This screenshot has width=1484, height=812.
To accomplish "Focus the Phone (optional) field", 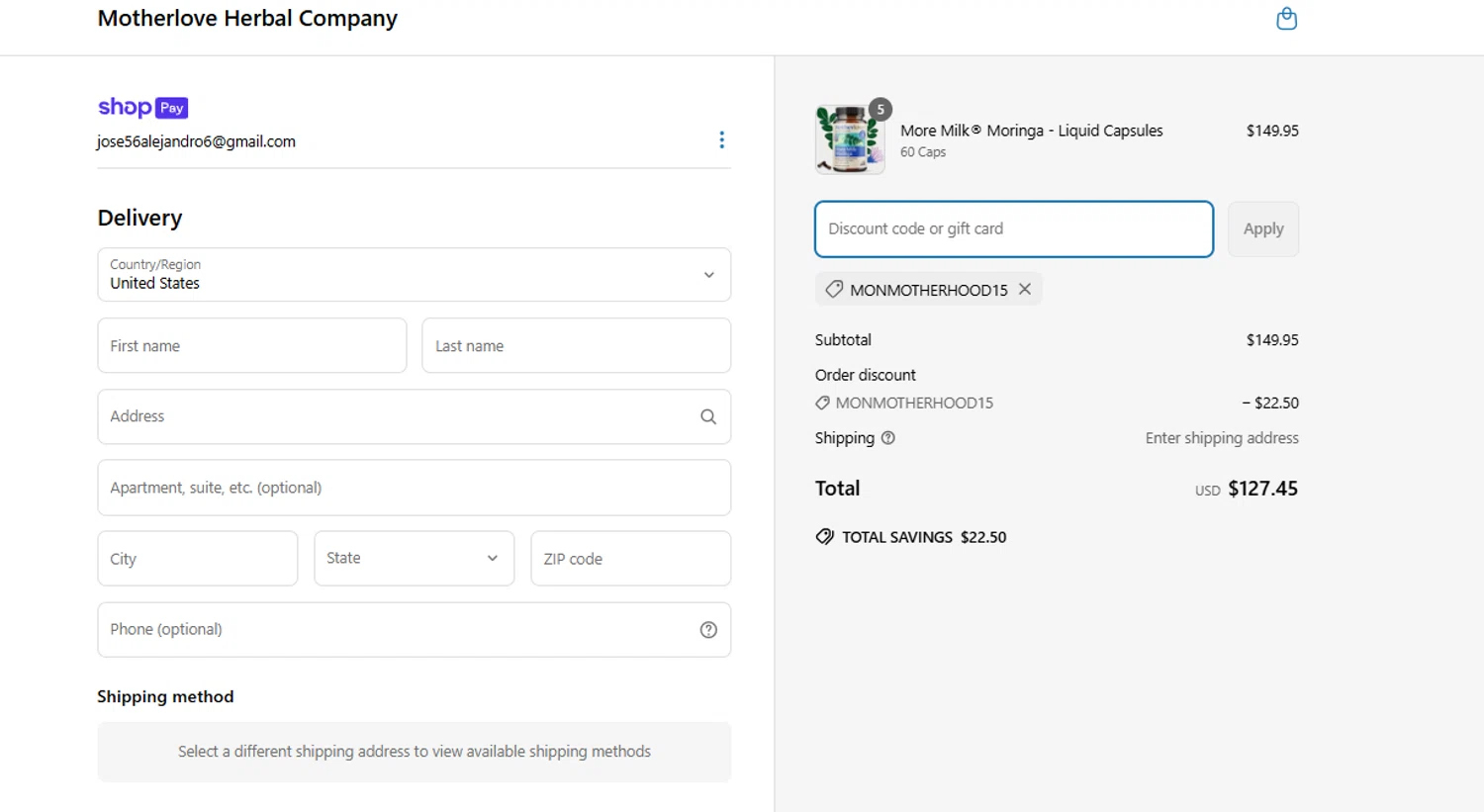I will (x=414, y=629).
